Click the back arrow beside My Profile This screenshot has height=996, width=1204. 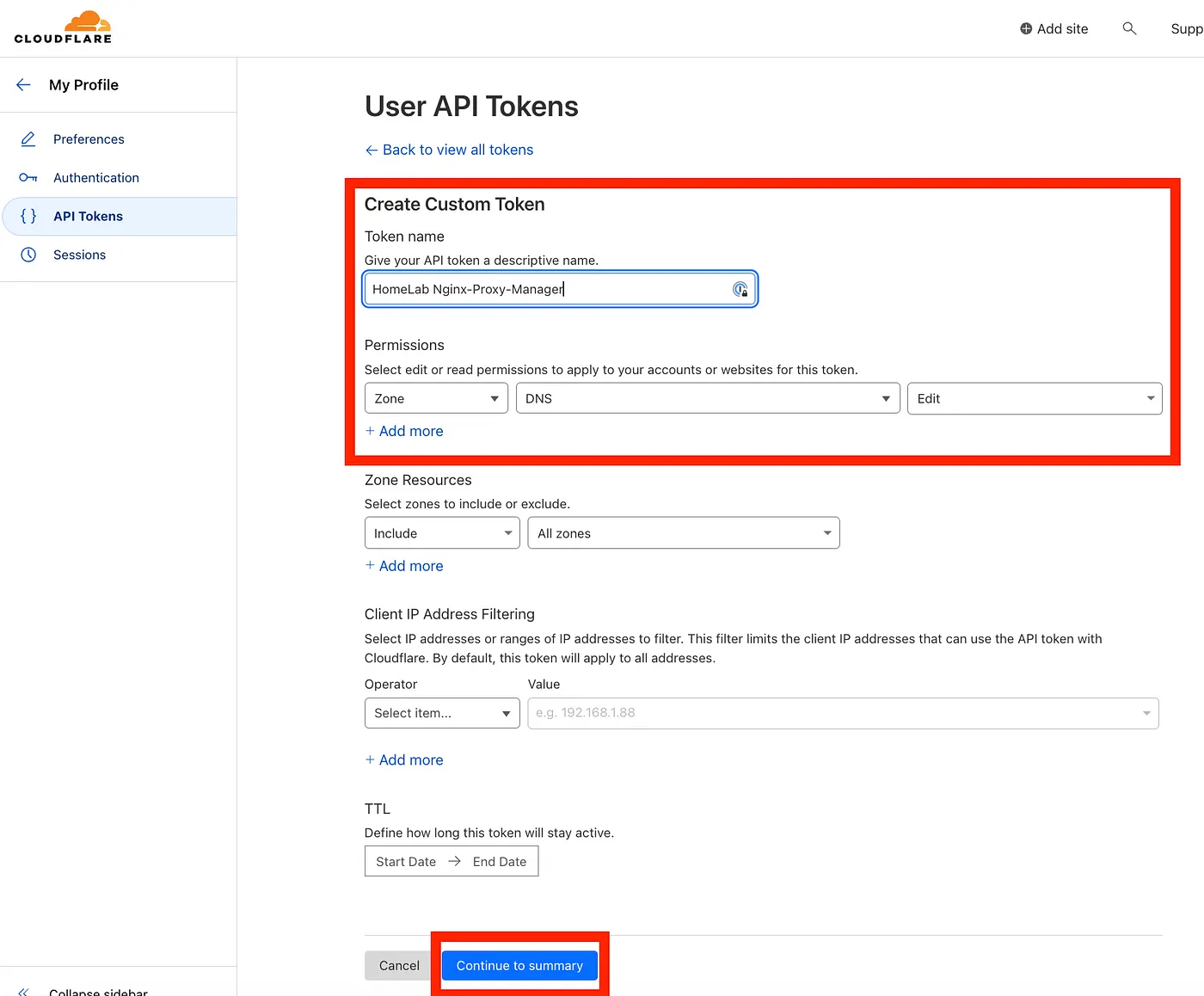click(23, 84)
